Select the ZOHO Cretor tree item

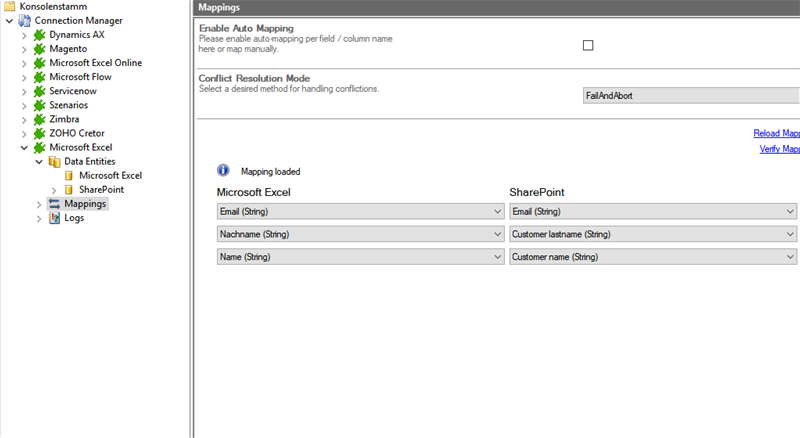click(x=77, y=133)
